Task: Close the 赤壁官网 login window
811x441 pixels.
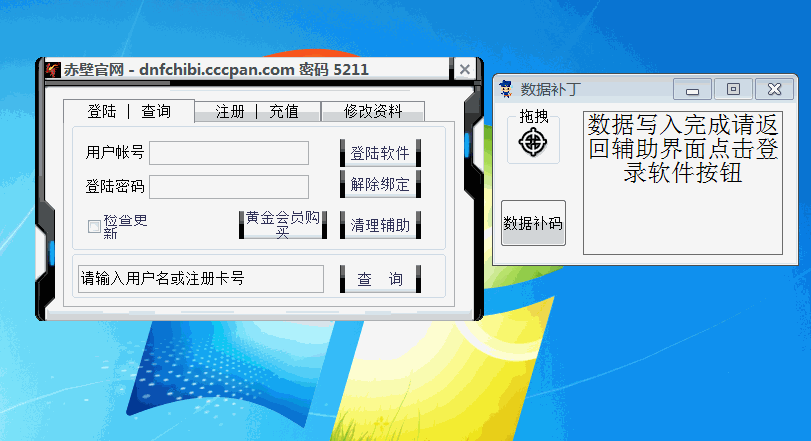Action: tap(464, 69)
